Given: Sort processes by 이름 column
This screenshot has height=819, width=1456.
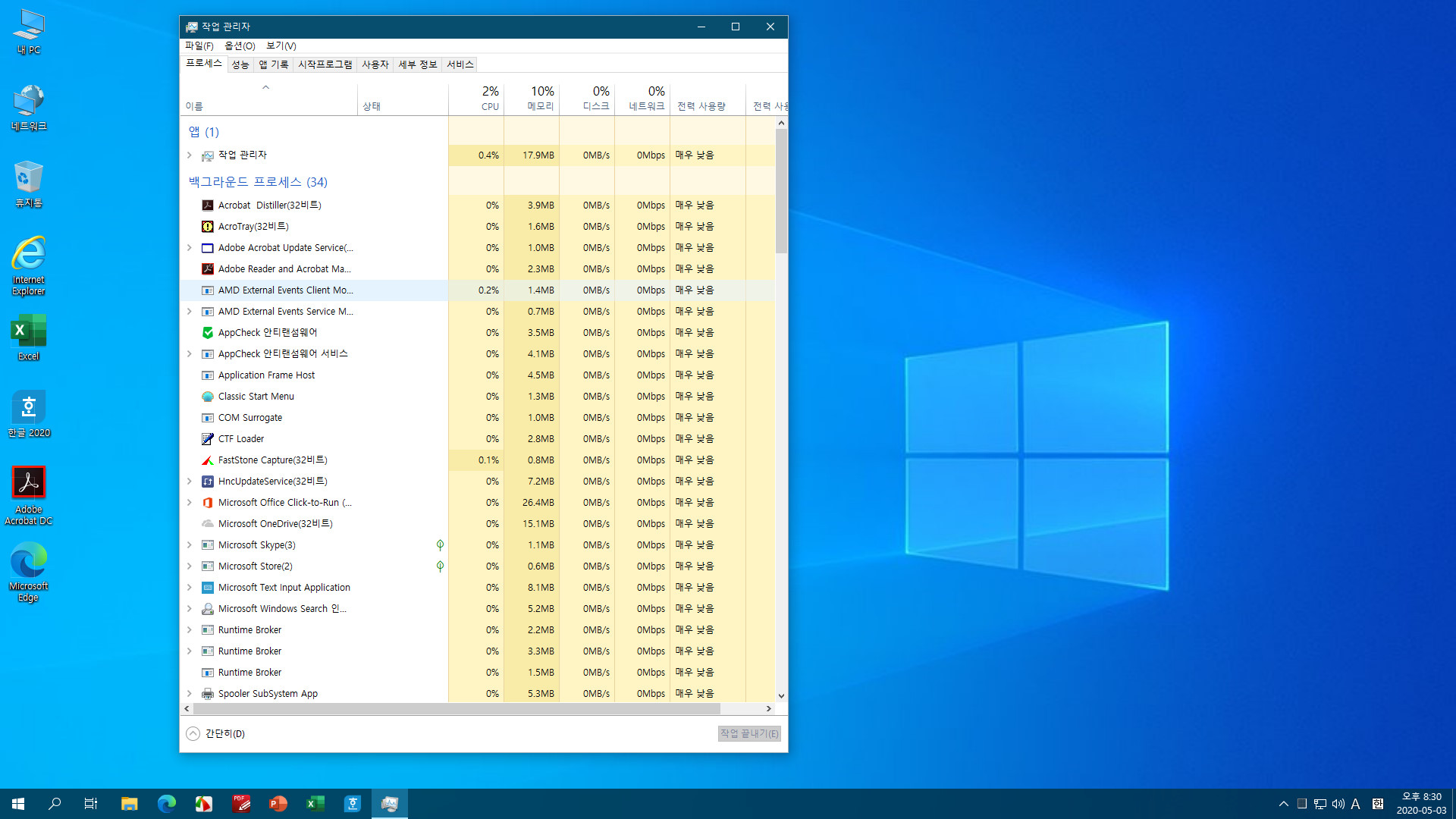Looking at the screenshot, I should pos(269,99).
